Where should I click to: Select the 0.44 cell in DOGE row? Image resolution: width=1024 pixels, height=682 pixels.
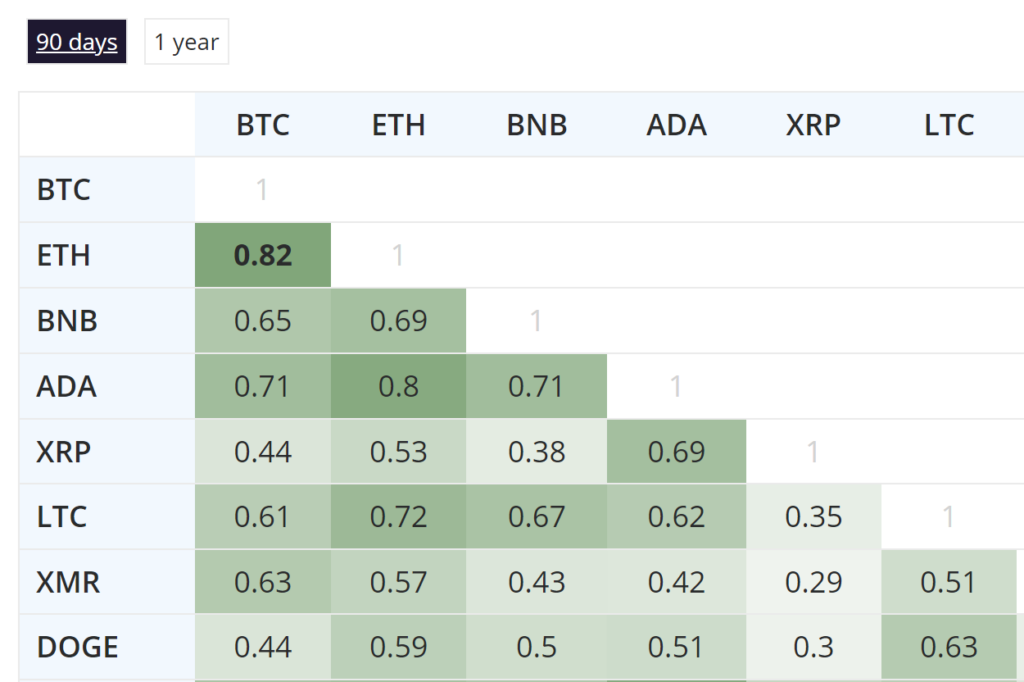point(263,647)
